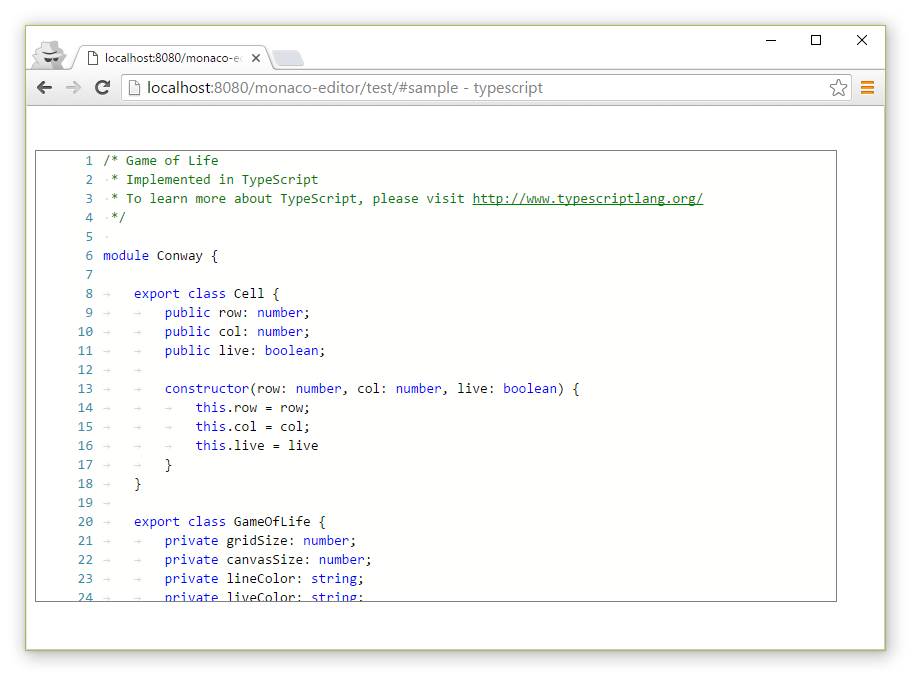Click 'col' identifier on line 10
The height and width of the screenshot is (687, 918).
(230, 331)
